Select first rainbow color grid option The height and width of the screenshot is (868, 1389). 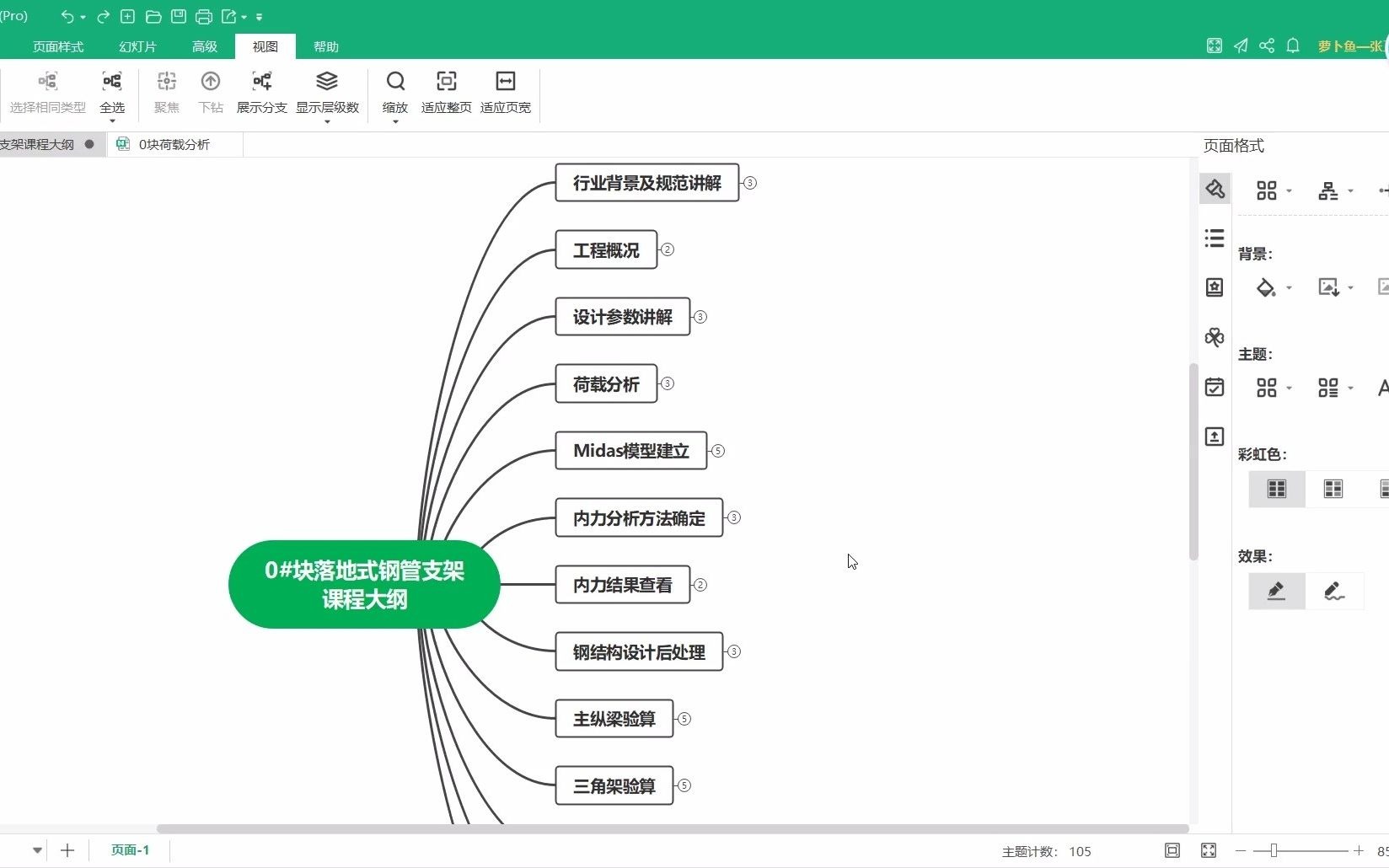tap(1277, 489)
